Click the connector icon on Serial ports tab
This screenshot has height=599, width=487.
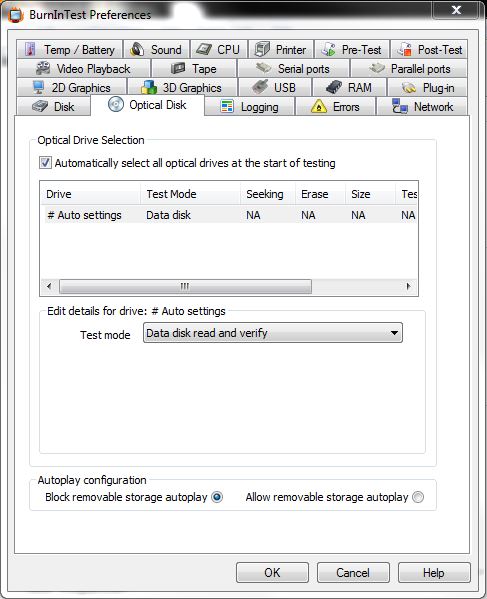pos(264,68)
